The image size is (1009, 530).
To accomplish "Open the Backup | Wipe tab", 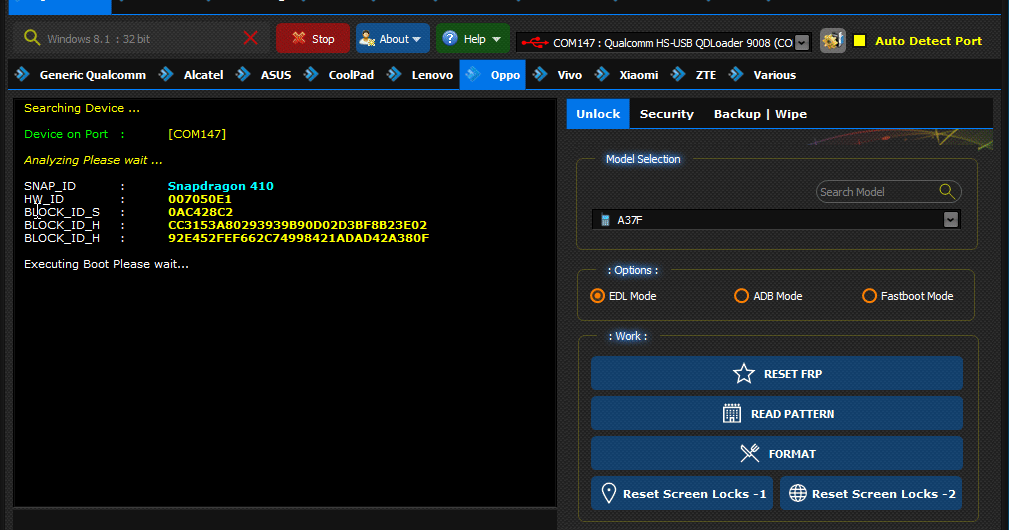I will tap(760, 114).
